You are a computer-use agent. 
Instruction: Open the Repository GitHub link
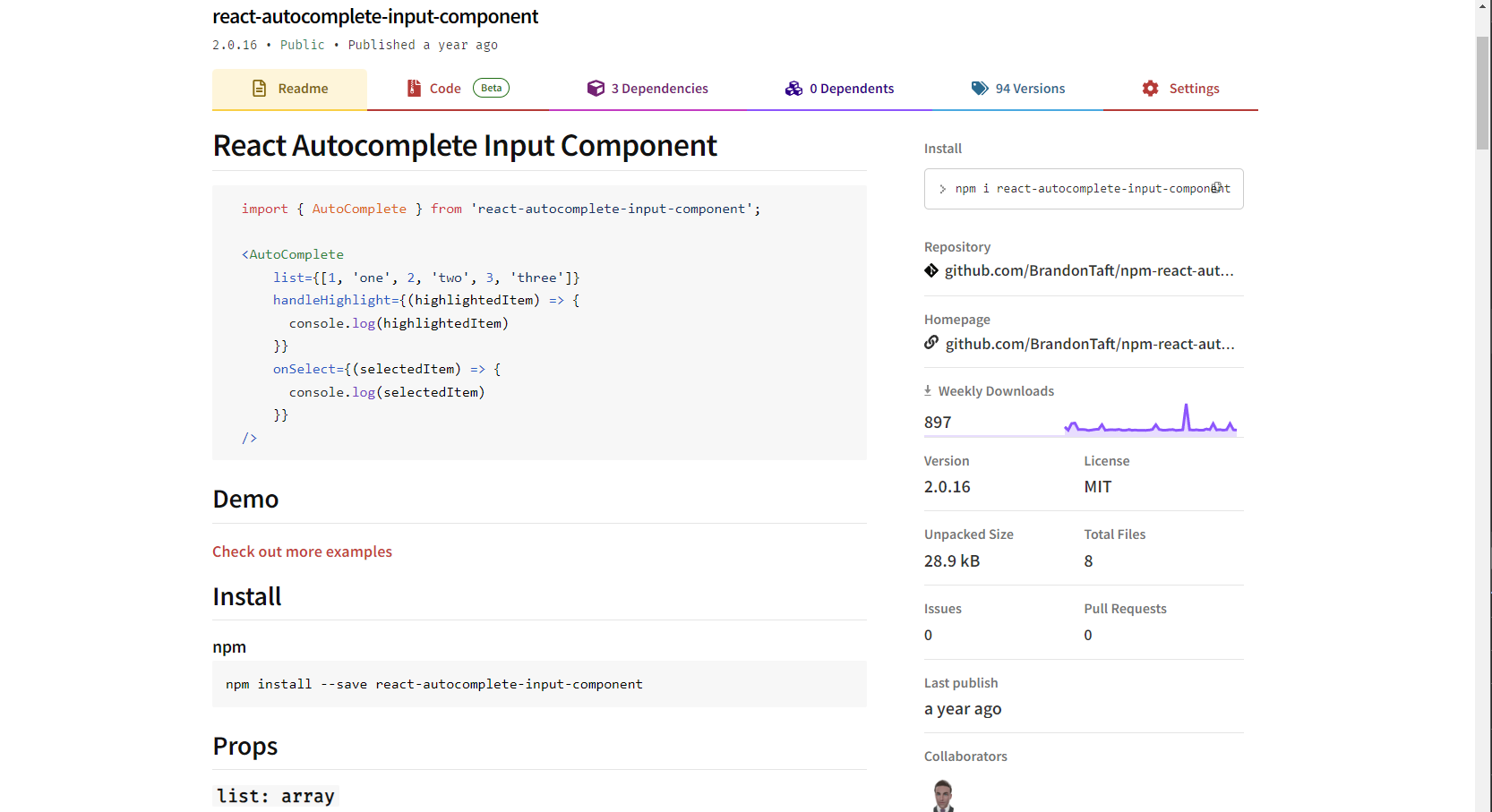tap(1089, 270)
